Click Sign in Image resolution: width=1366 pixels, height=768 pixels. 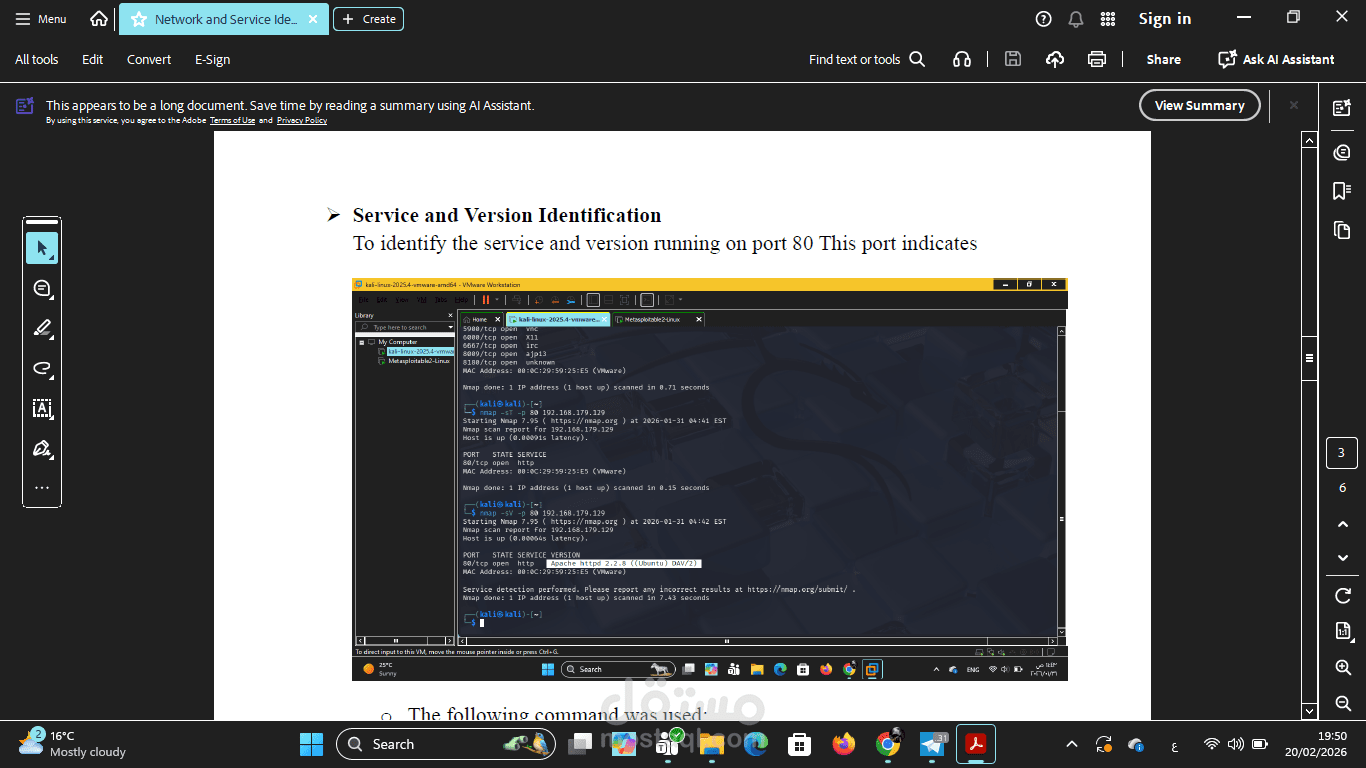[x=1165, y=19]
